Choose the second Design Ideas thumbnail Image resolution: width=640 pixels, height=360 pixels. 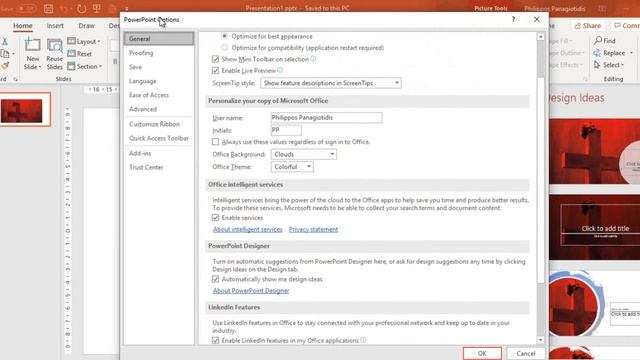(595, 227)
